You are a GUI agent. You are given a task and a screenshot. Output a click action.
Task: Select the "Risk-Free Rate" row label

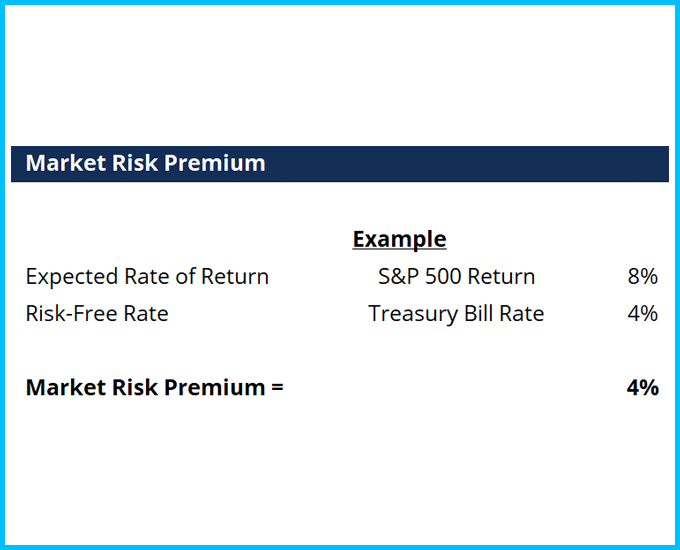97,314
